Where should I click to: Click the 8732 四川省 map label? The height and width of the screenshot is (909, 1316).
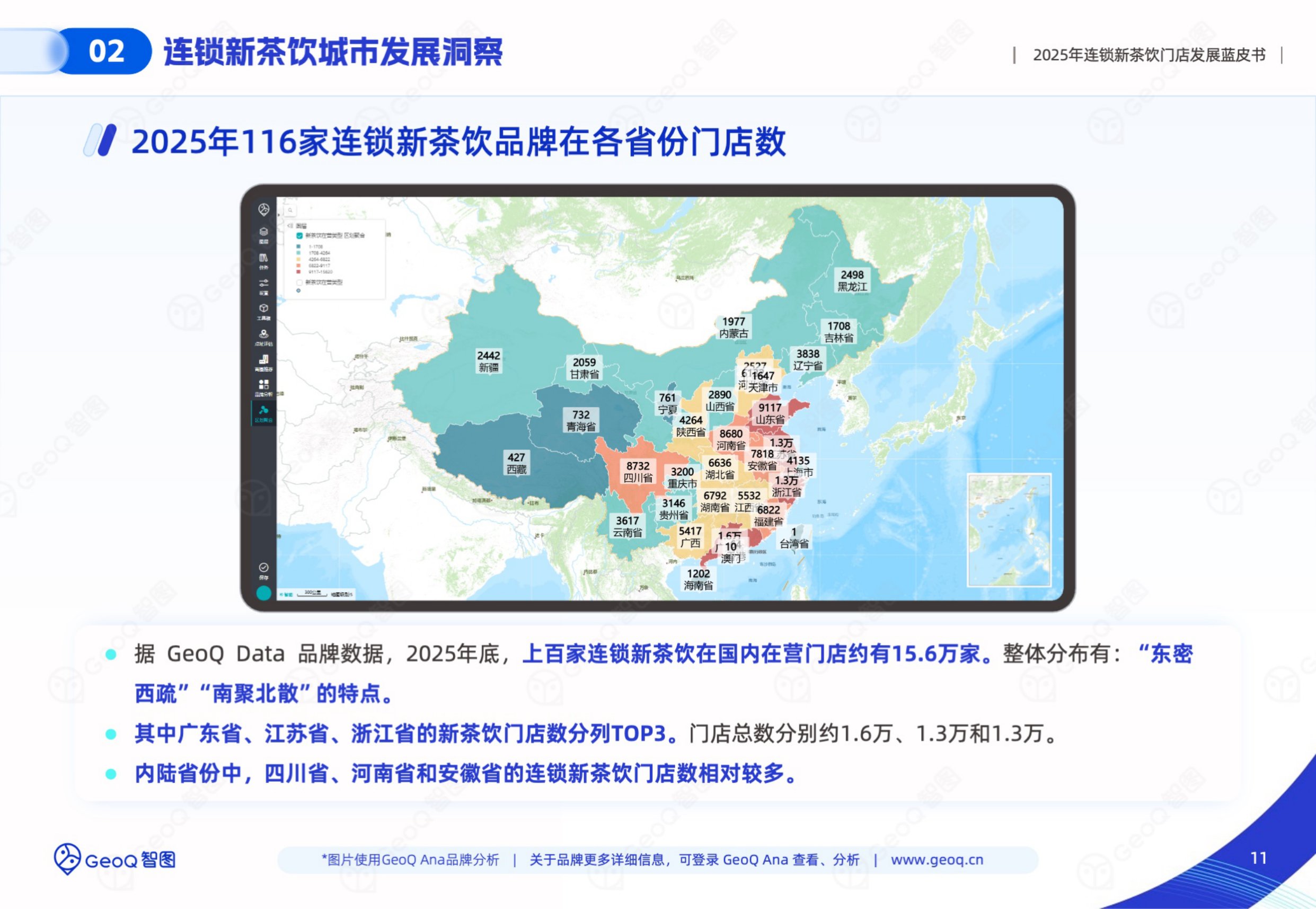[x=638, y=472]
